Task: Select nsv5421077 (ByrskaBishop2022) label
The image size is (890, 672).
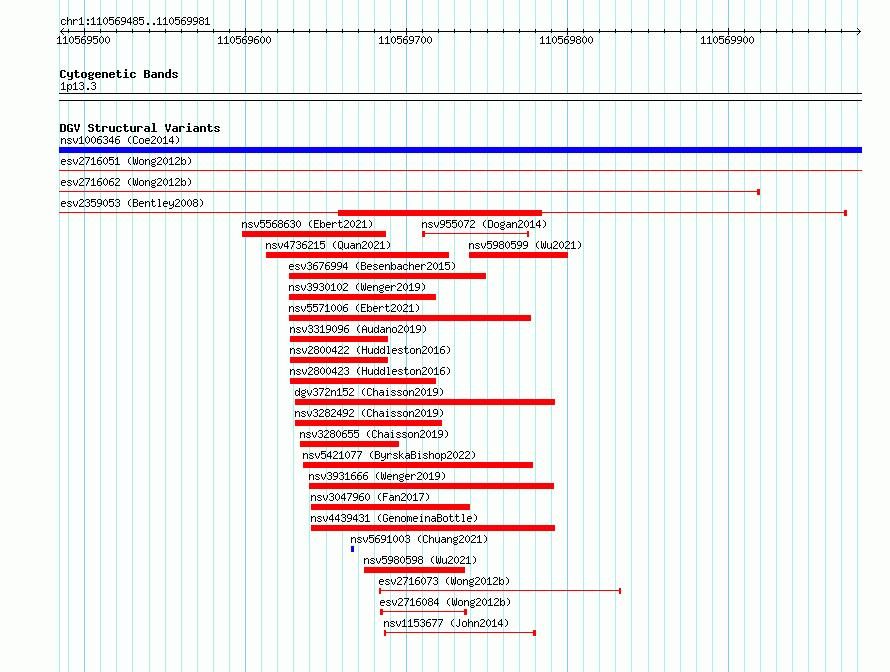Action: click(389, 455)
